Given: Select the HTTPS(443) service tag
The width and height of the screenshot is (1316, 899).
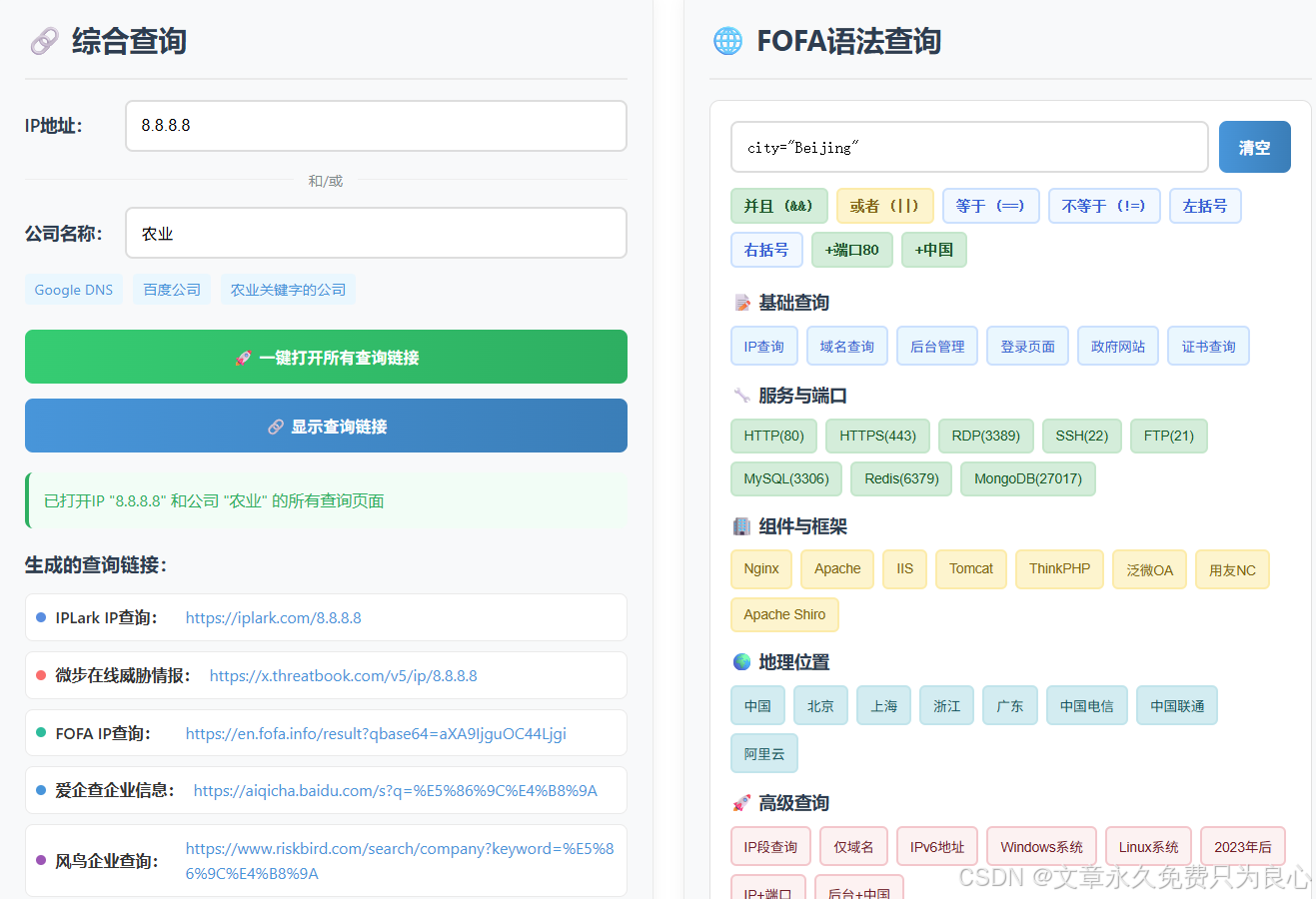Looking at the screenshot, I should (x=878, y=436).
